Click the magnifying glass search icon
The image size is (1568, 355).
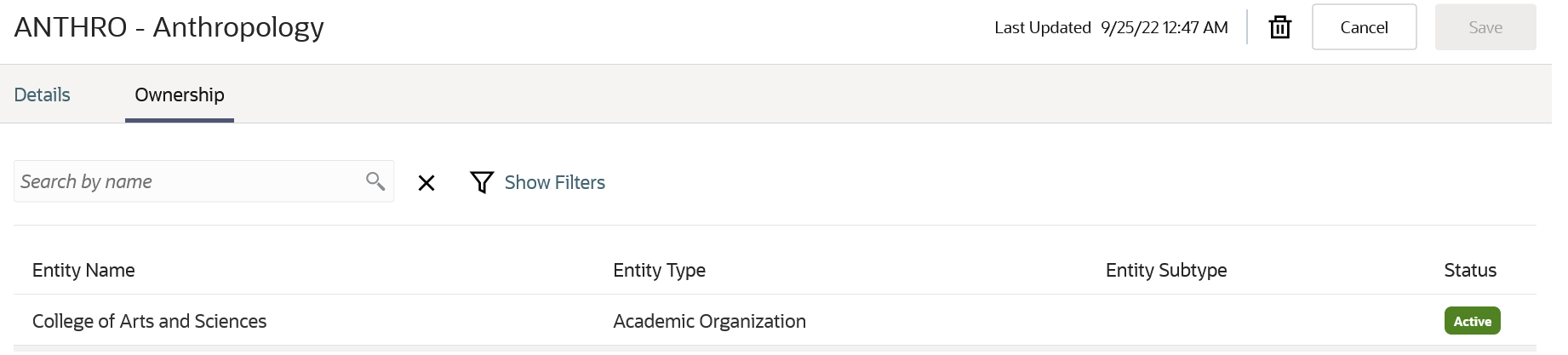pos(375,181)
